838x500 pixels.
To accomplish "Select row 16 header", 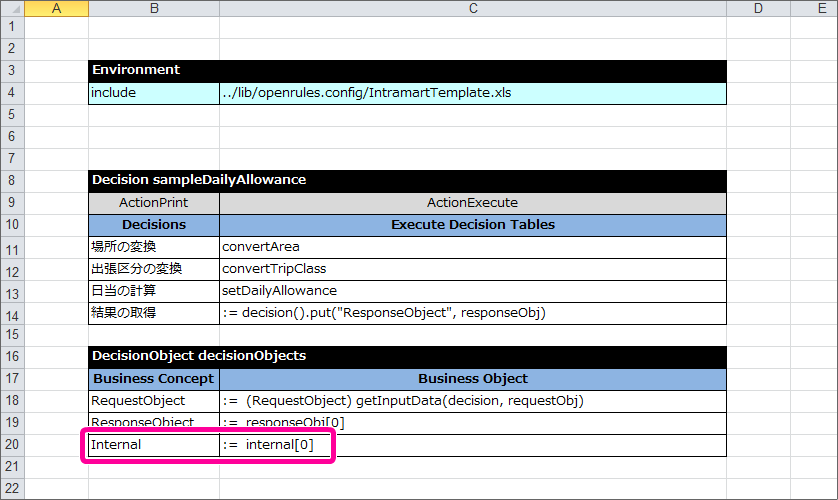I will point(12,356).
